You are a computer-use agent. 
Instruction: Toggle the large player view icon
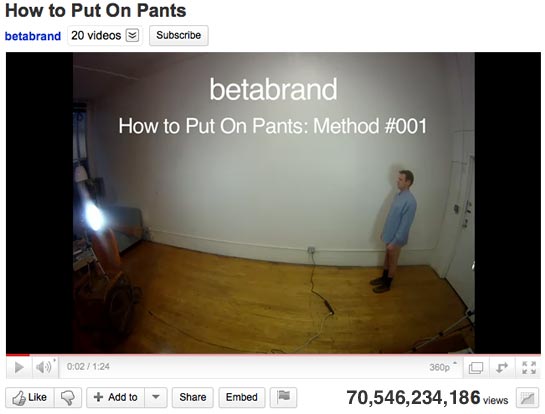pyautogui.click(x=475, y=367)
